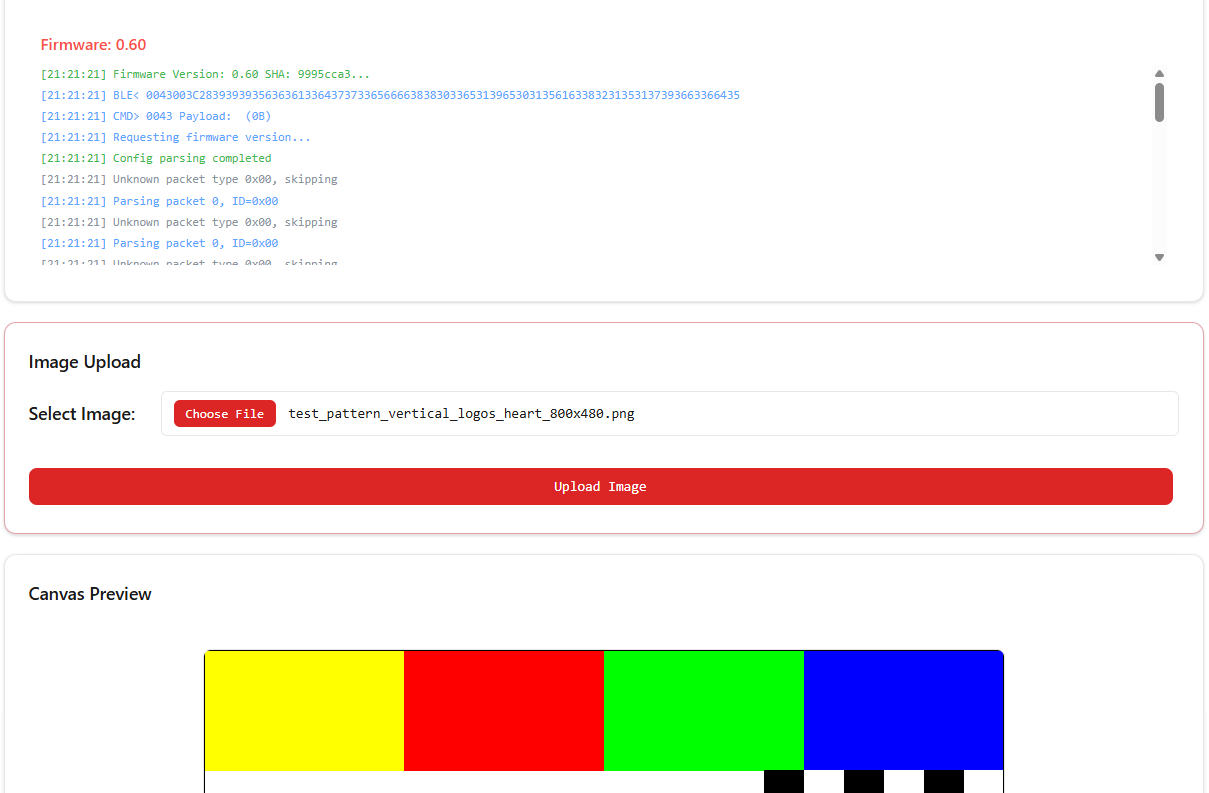Click the selected PNG file name text
This screenshot has width=1209, height=793.
(461, 414)
